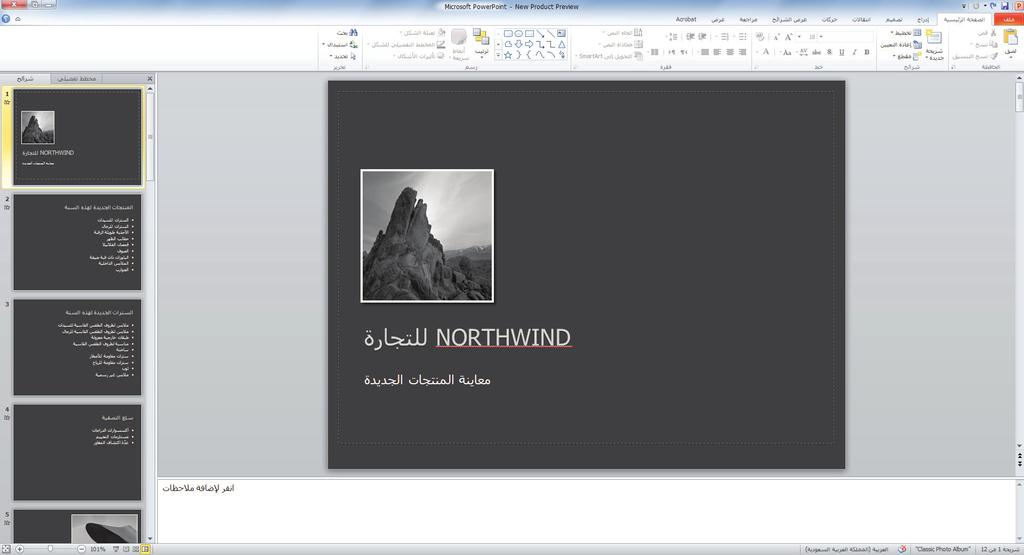
Task: Toggle bullets list button
Action: pos(743,37)
